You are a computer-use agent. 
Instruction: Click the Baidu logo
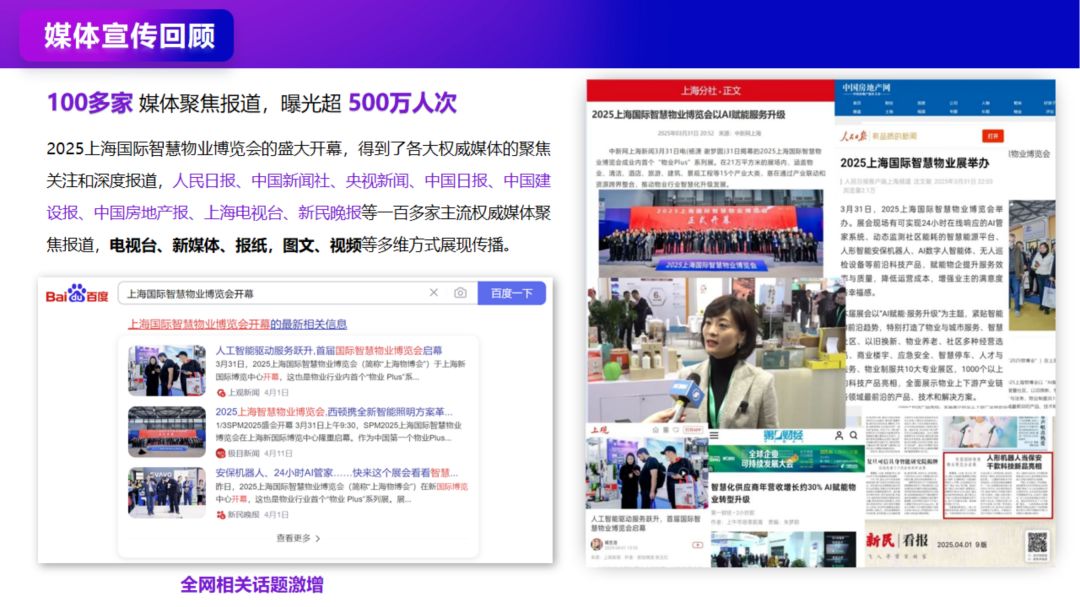76,294
